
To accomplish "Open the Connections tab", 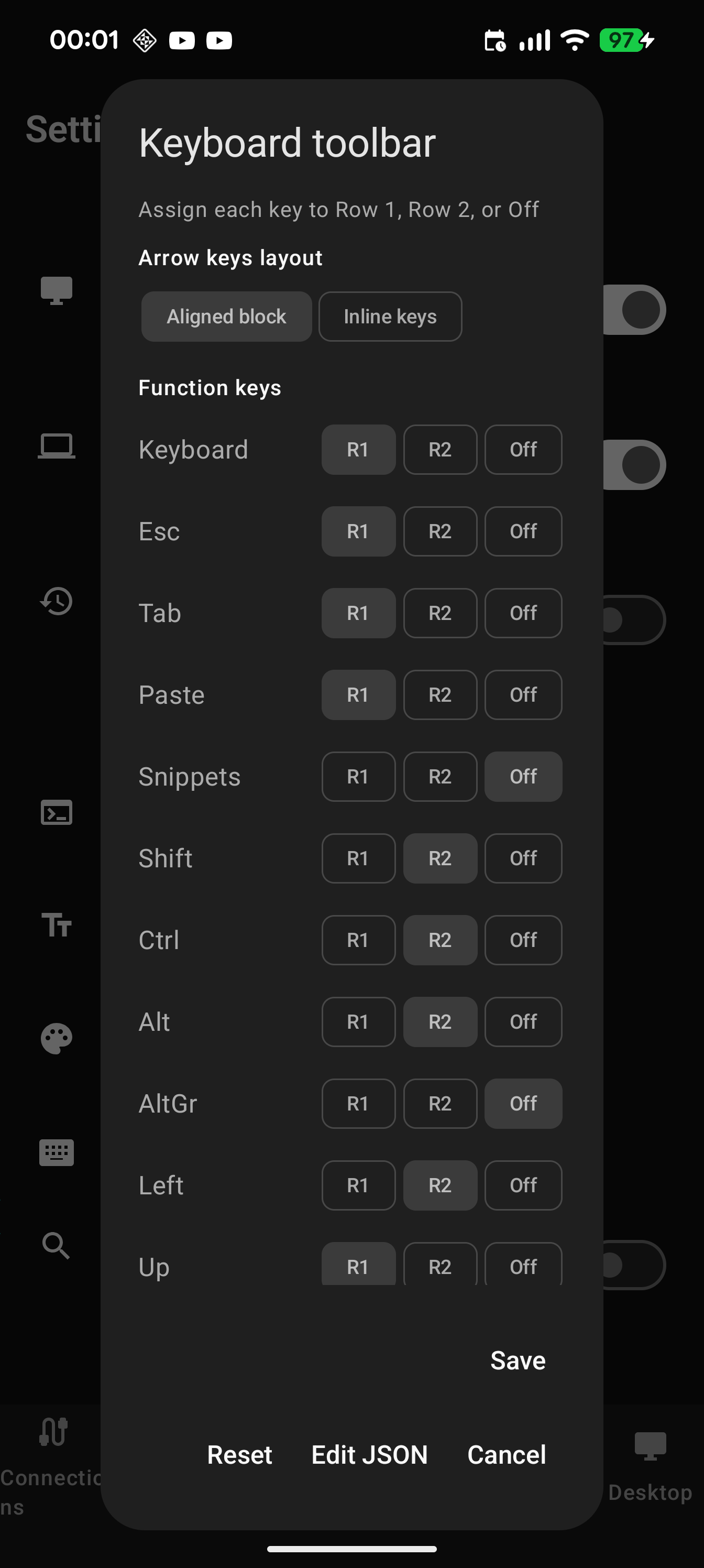I will point(52,1461).
